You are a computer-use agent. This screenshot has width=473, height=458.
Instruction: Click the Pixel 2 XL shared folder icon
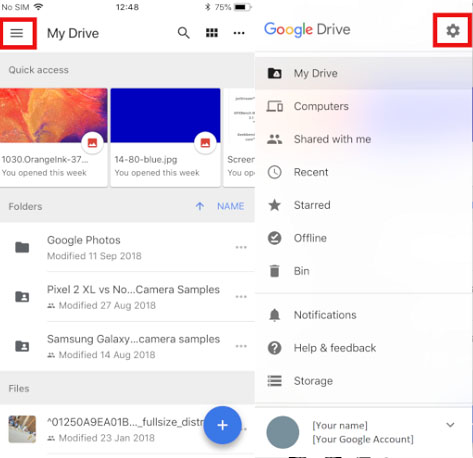[x=22, y=297]
